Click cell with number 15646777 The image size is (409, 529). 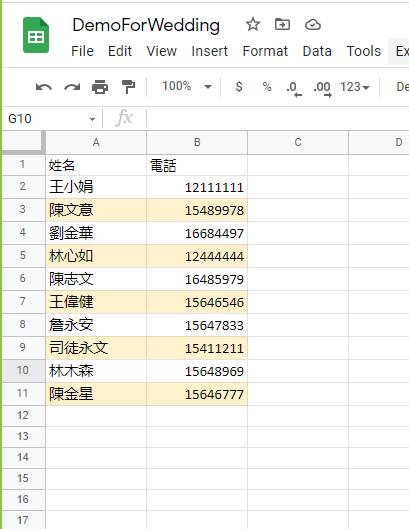(197, 393)
